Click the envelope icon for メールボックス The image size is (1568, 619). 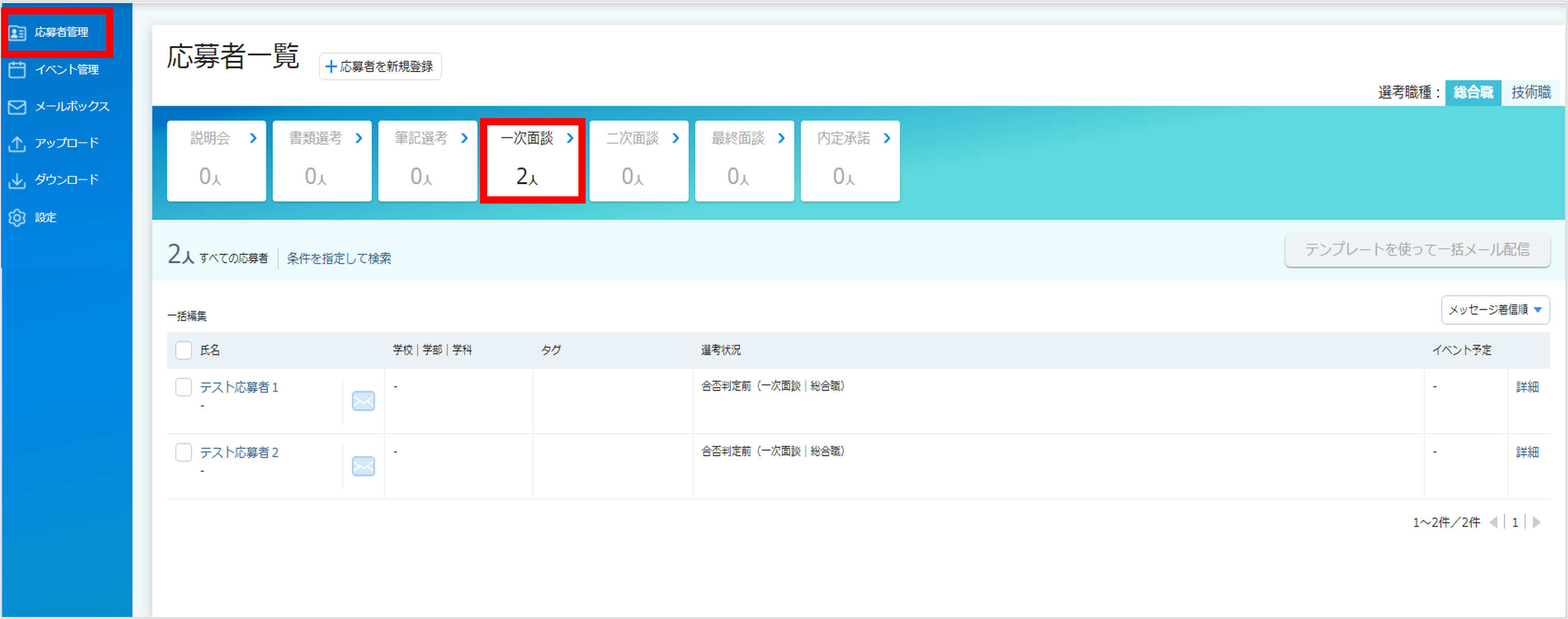(x=17, y=107)
